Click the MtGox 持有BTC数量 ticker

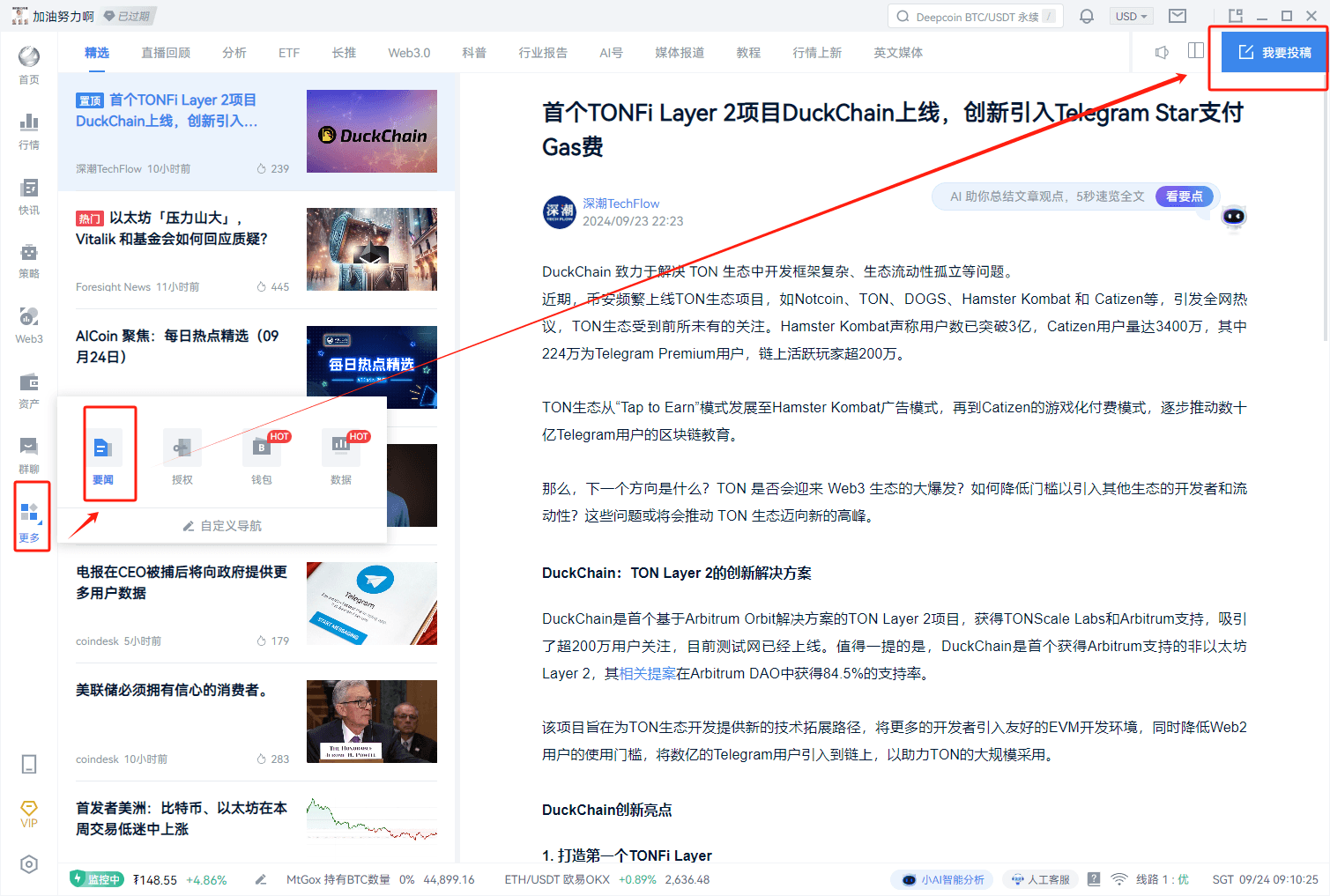(x=380, y=879)
